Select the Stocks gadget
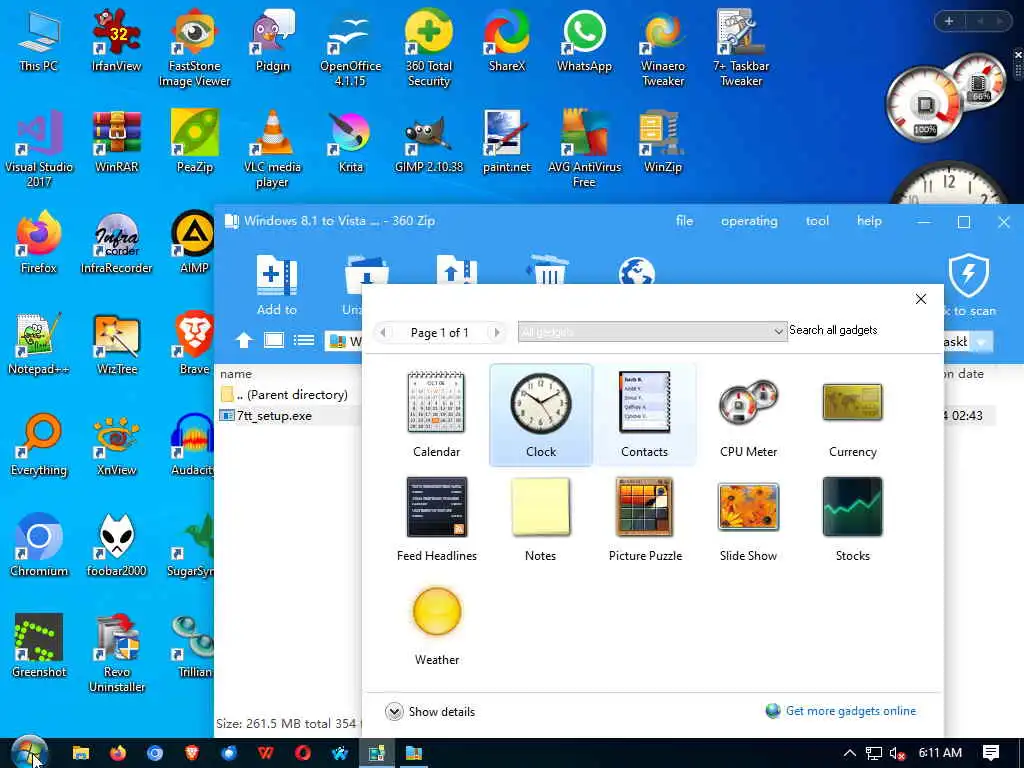 tap(852, 519)
